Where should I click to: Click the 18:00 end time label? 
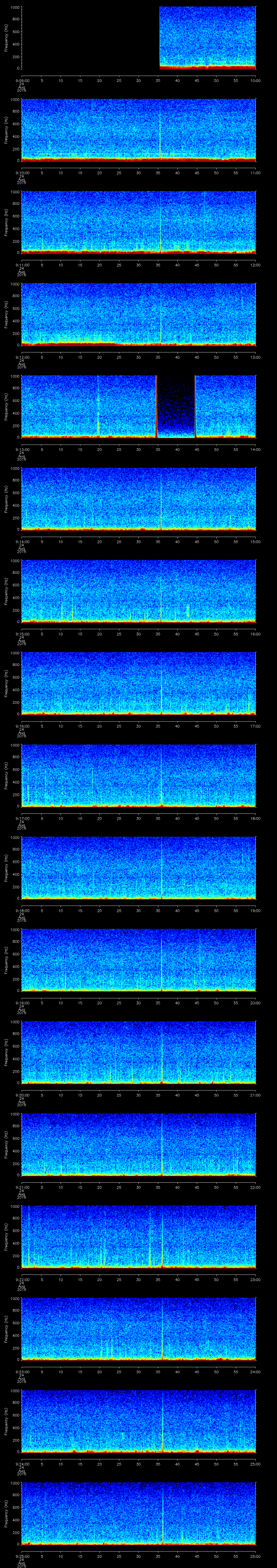click(x=256, y=818)
